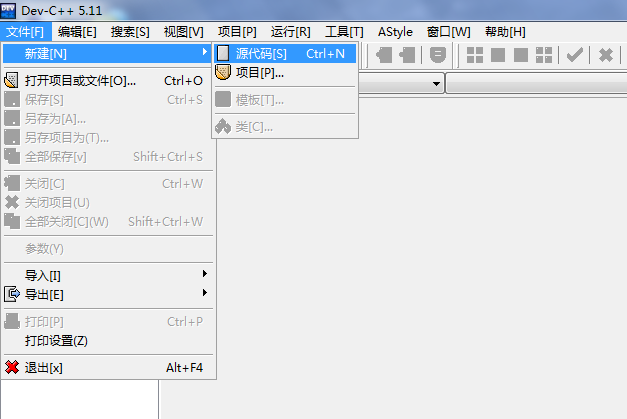
Task: Click 打开项目或文件[O]... menu entry
Action: pos(108,81)
